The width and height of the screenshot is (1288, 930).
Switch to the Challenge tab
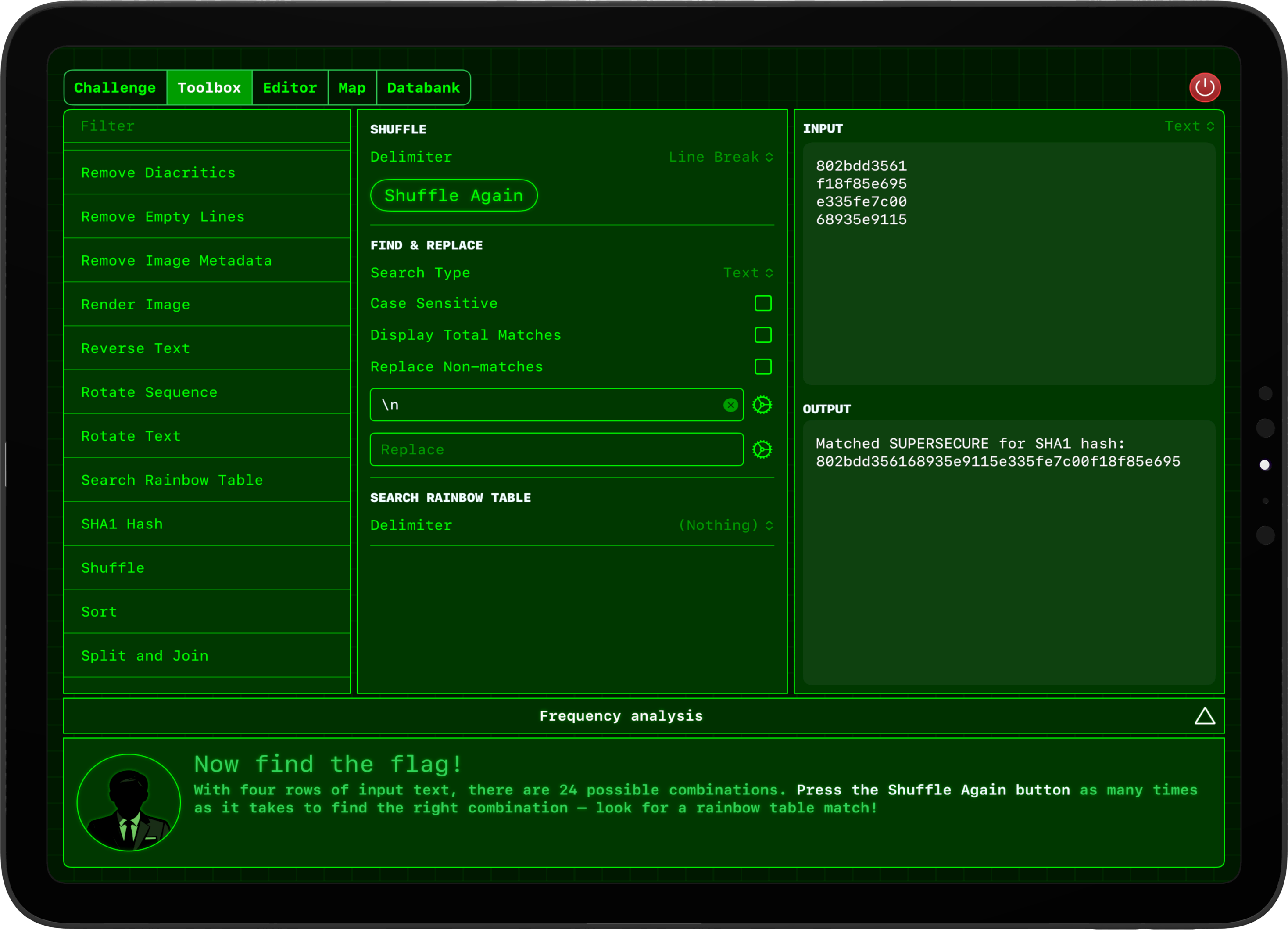[115, 88]
